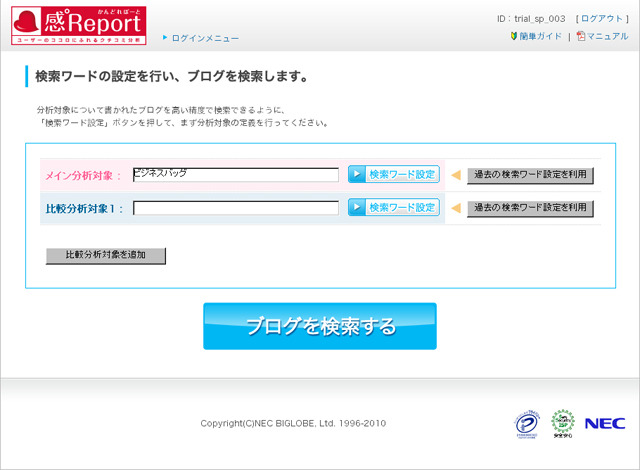Image resolution: width=640 pixels, height=470 pixels.
Task: Open the マニュアル manual link
Action: tap(607, 36)
